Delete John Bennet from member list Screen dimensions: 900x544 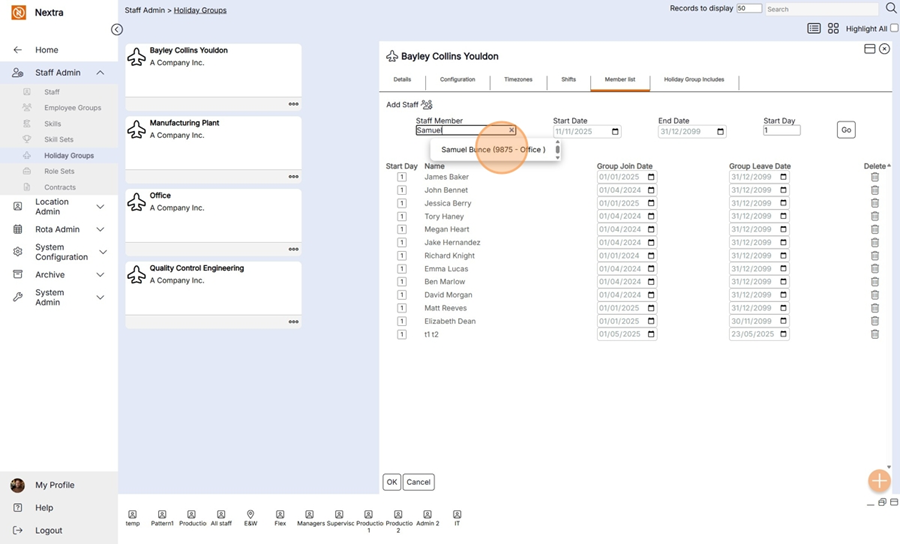874,190
